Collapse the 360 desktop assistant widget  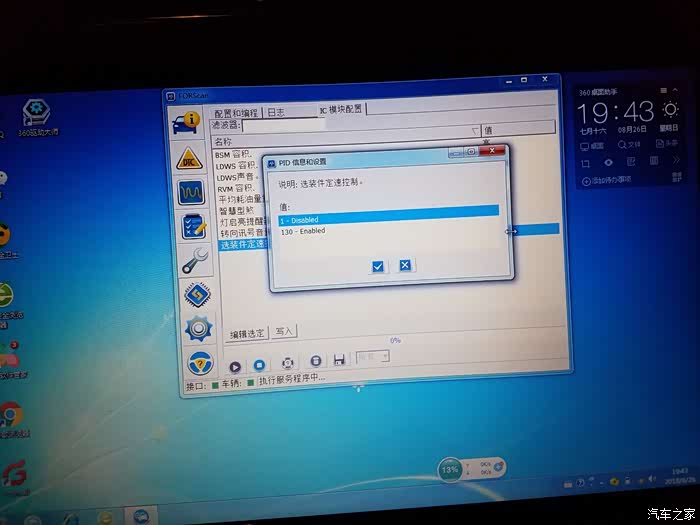[675, 90]
